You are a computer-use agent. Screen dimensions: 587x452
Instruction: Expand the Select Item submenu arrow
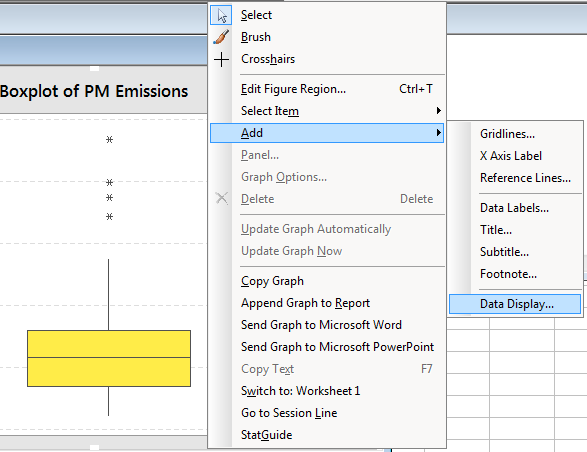pyautogui.click(x=438, y=110)
